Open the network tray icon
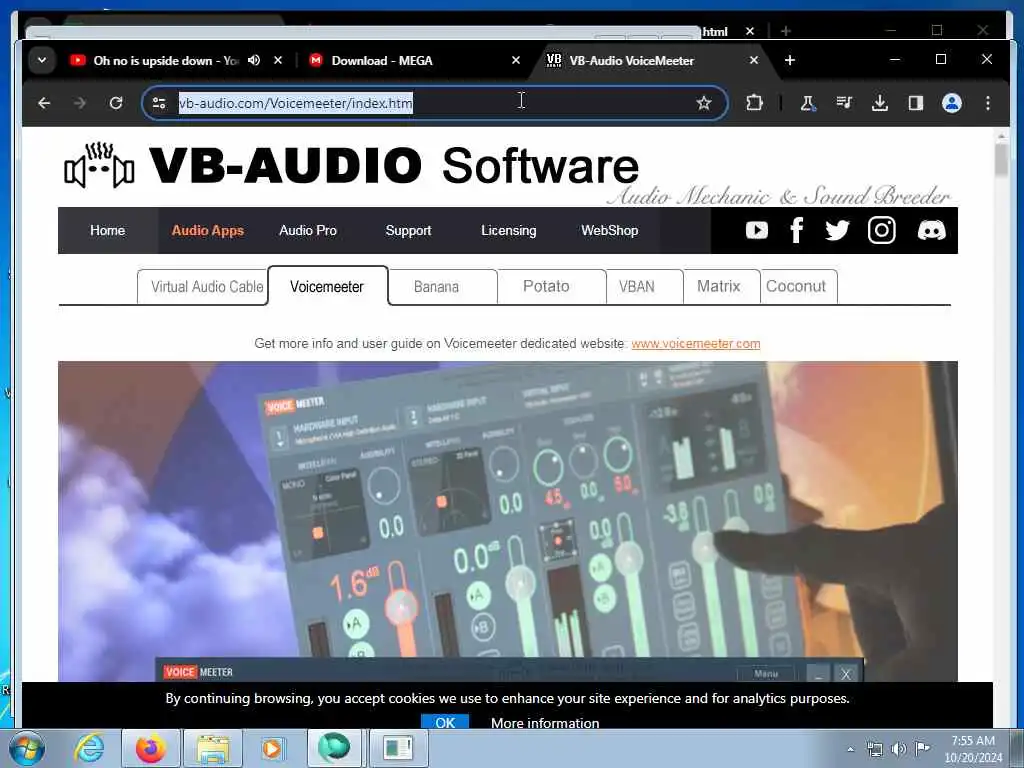Image resolution: width=1024 pixels, height=768 pixels. 875,749
